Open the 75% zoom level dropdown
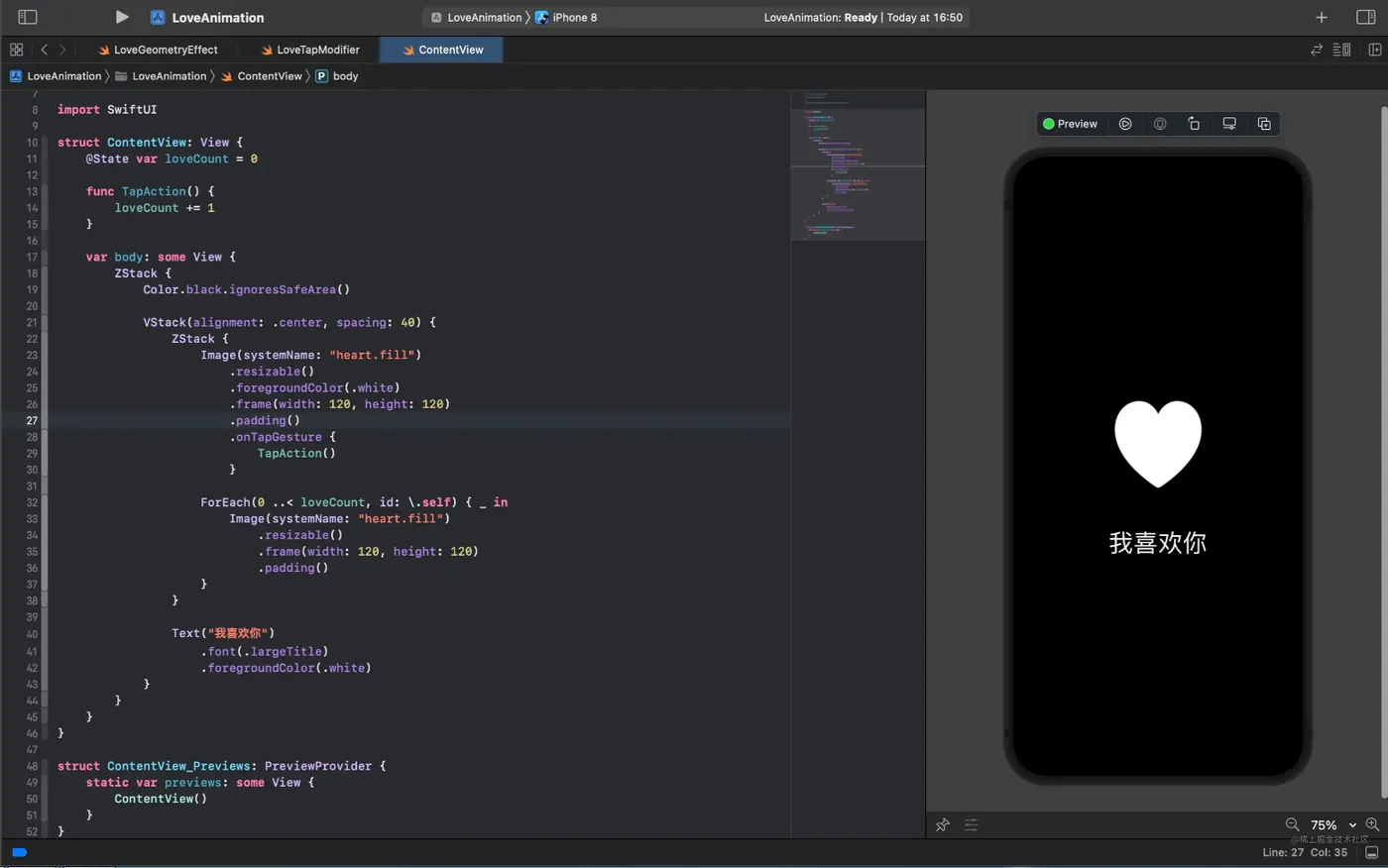Viewport: 1388px width, 868px height. click(x=1332, y=824)
